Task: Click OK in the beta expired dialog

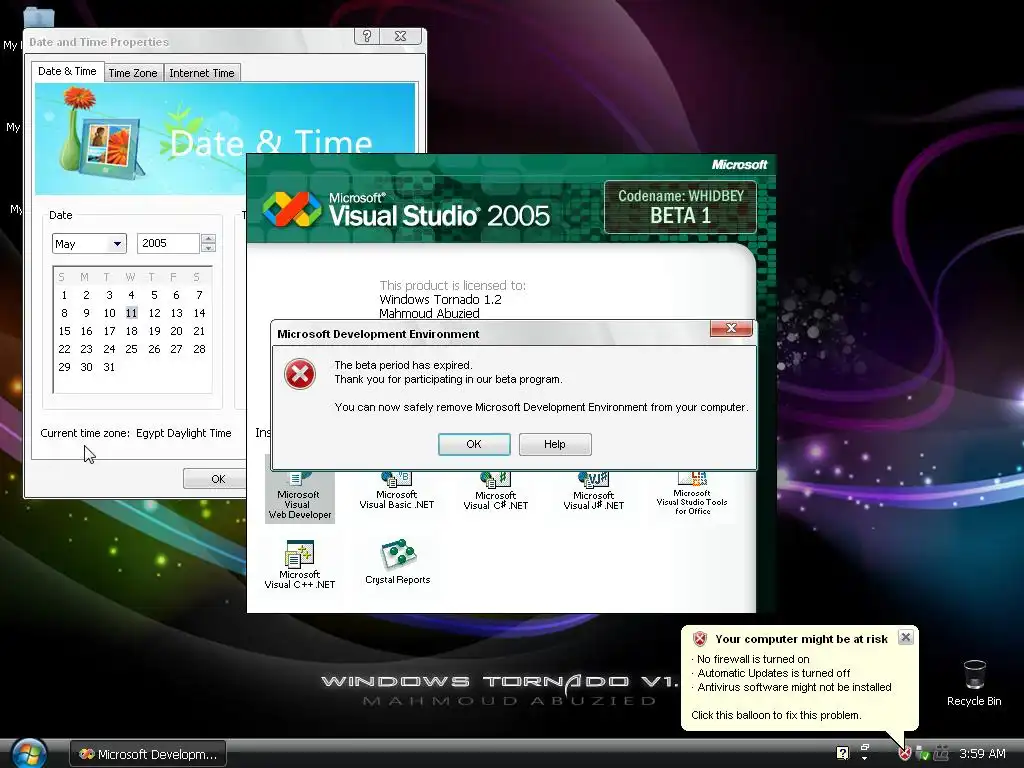Action: [x=474, y=444]
